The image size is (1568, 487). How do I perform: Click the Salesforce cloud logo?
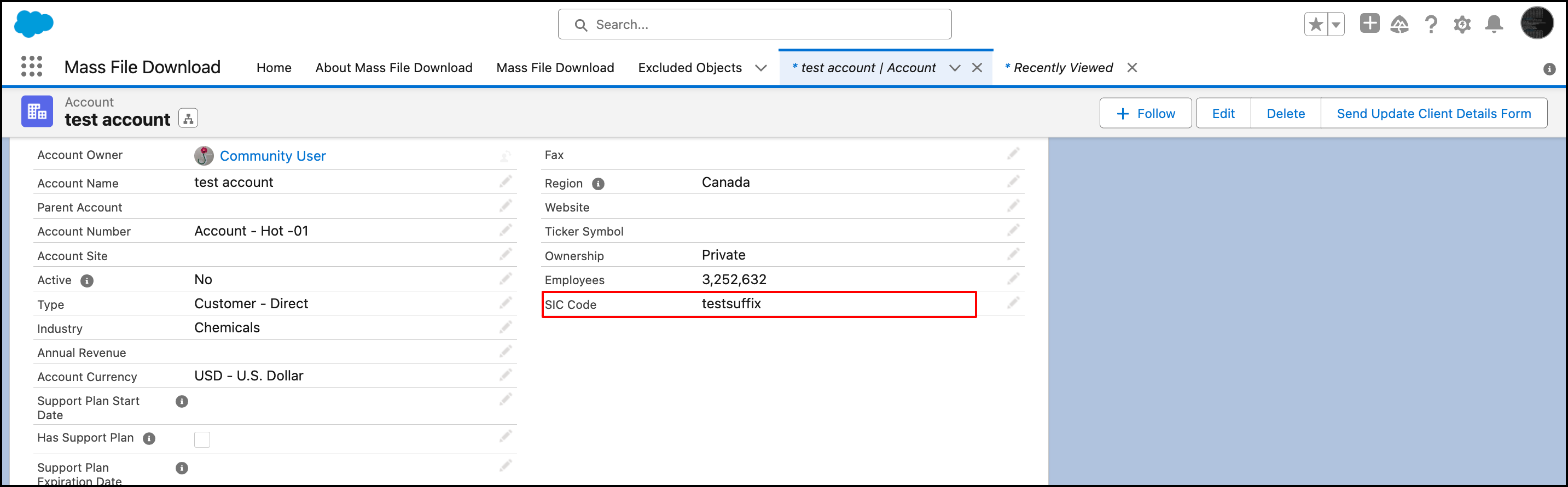[33, 24]
